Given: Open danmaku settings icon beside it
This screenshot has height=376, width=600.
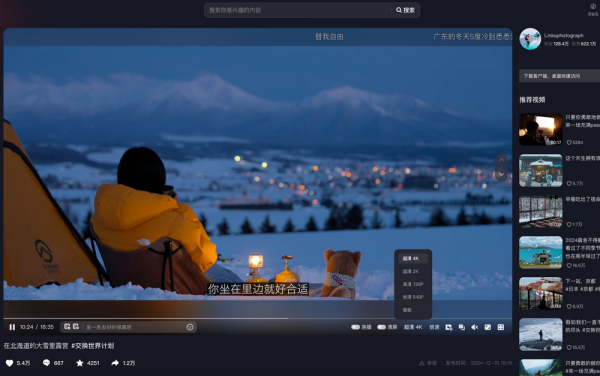Looking at the screenshot, I should click(x=76, y=327).
